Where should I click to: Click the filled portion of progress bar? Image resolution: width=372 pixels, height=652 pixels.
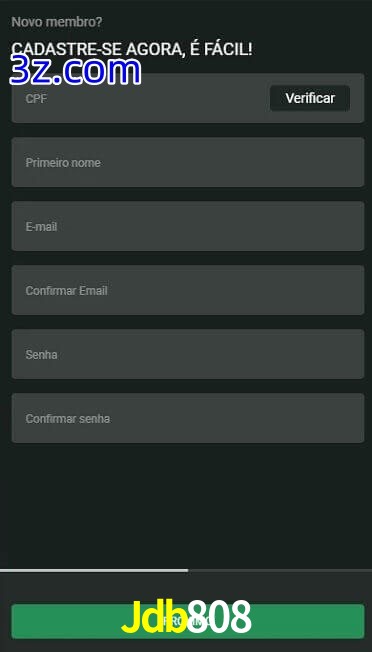coord(94,570)
